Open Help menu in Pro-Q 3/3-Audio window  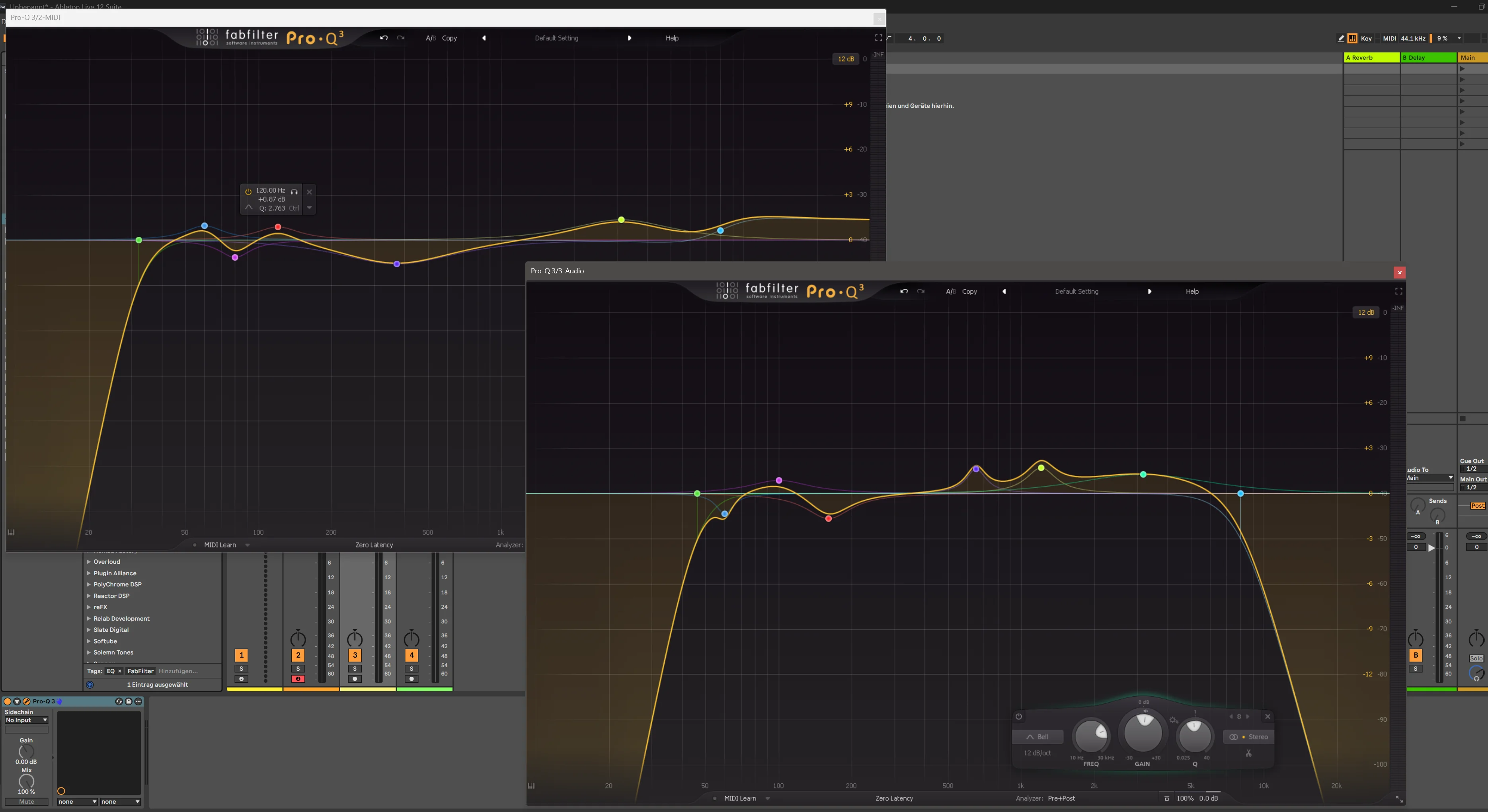coord(1192,291)
